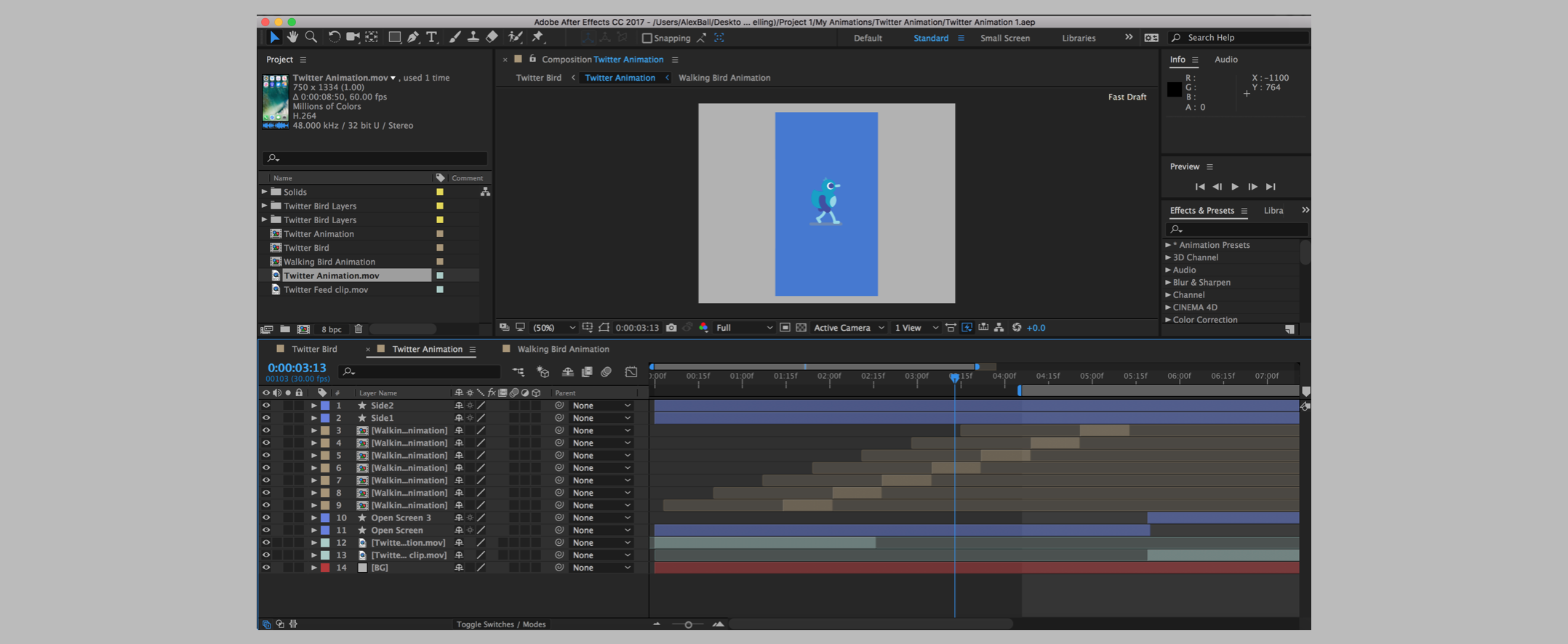
Task: Click the composition flowchart icon in viewer bar
Action: pos(999,328)
